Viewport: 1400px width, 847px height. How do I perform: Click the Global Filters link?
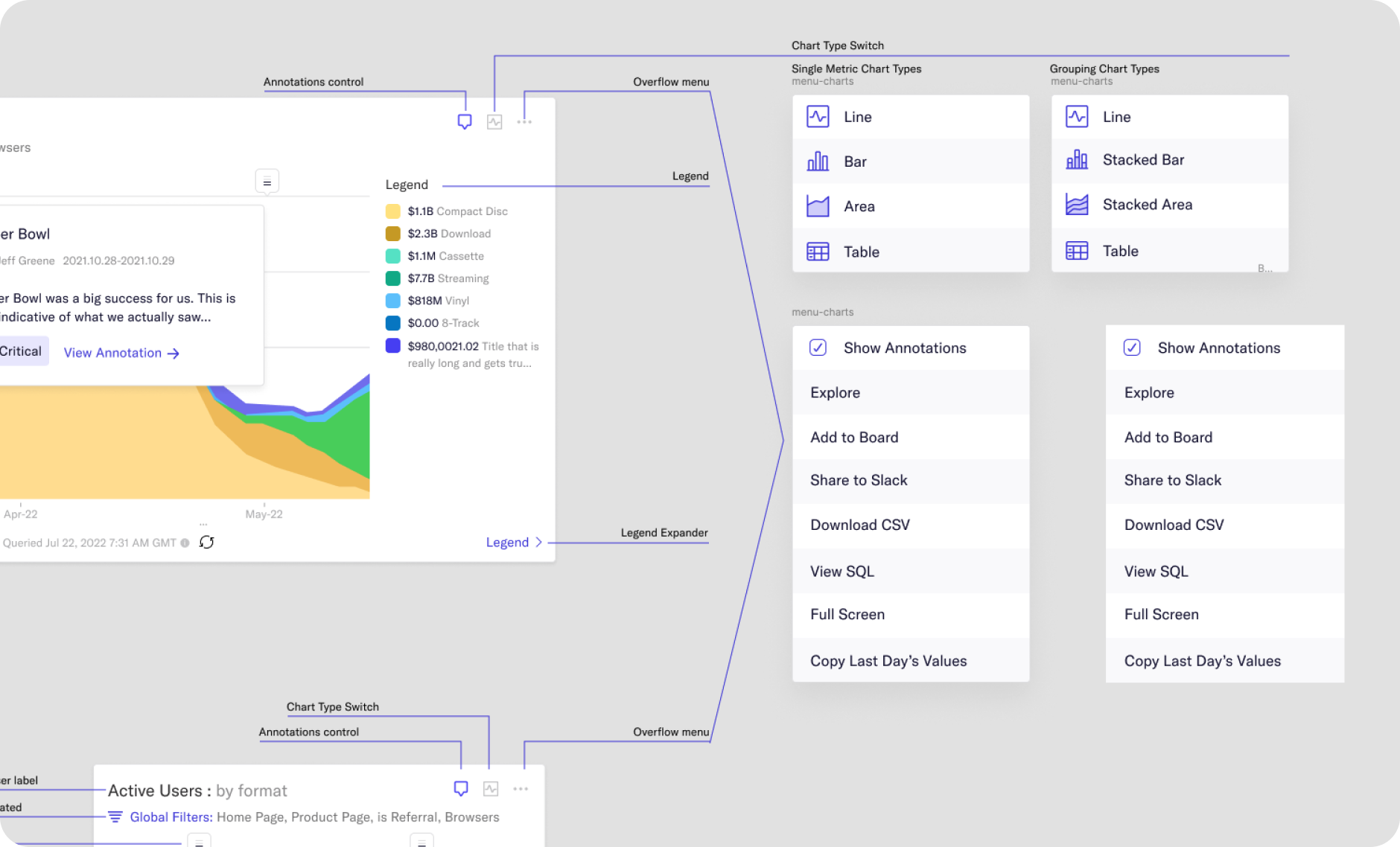coord(171,817)
